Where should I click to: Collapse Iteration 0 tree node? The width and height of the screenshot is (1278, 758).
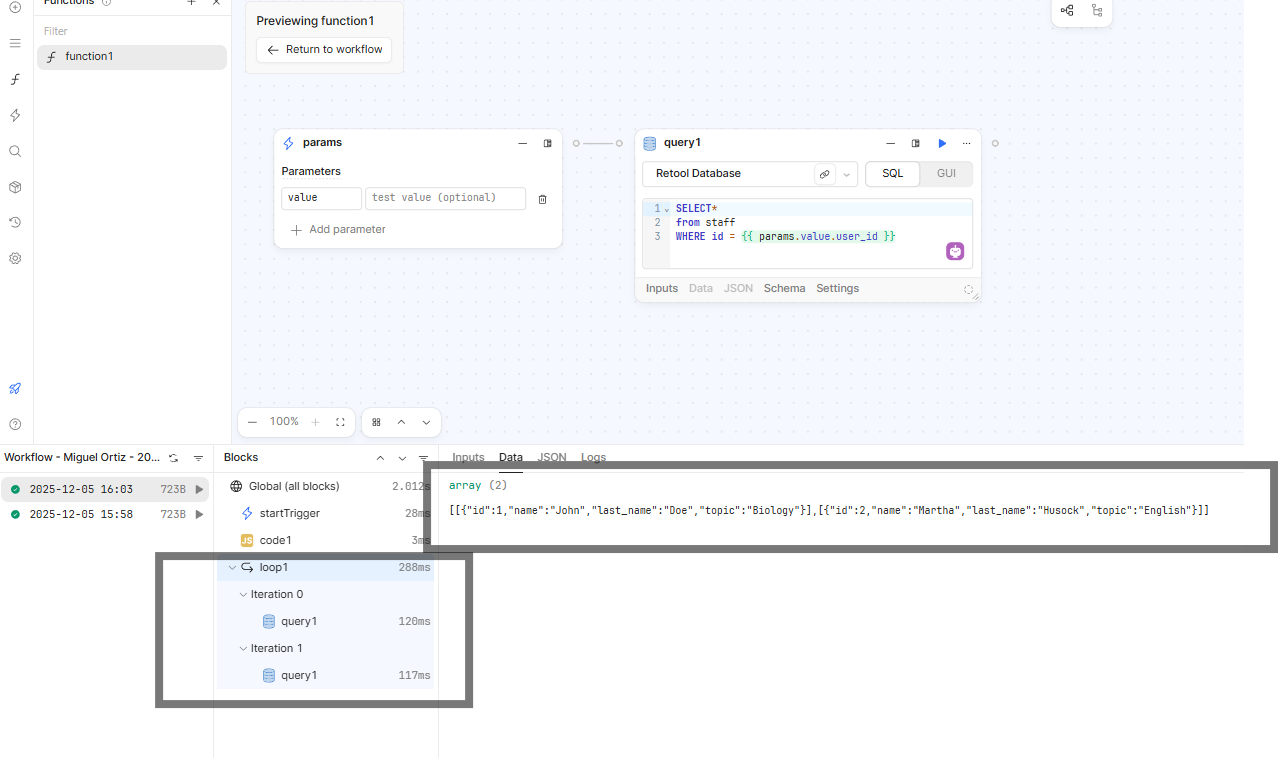tap(243, 594)
